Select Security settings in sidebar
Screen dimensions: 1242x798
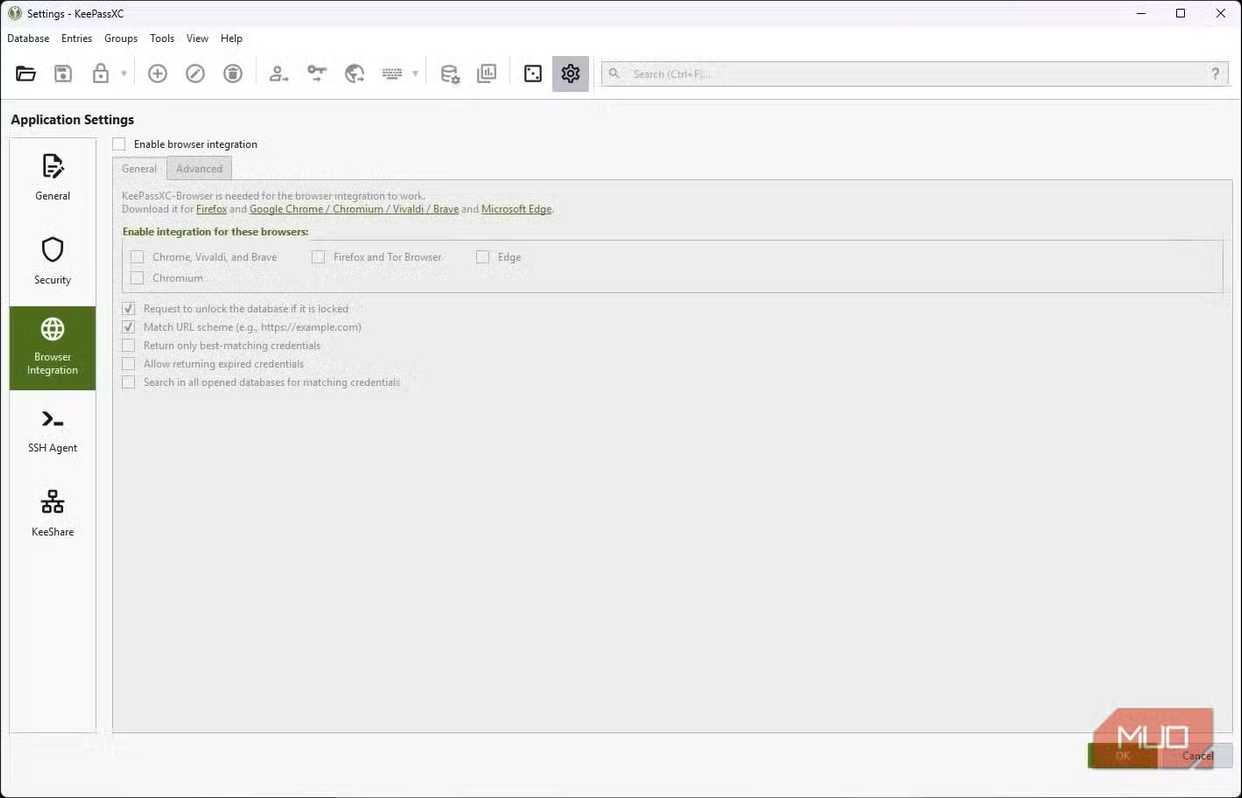click(53, 261)
